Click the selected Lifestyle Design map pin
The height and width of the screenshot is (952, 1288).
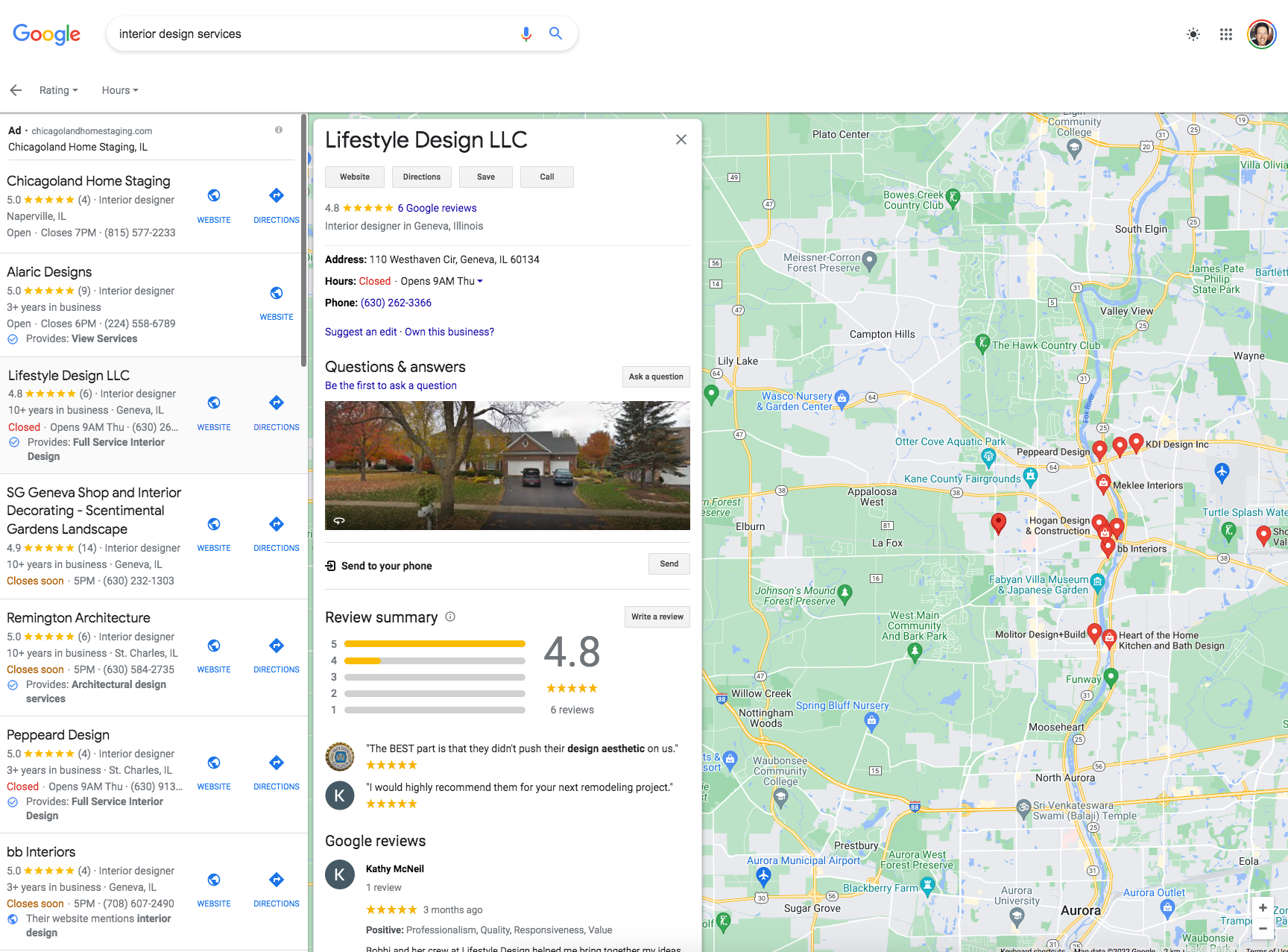tap(998, 524)
